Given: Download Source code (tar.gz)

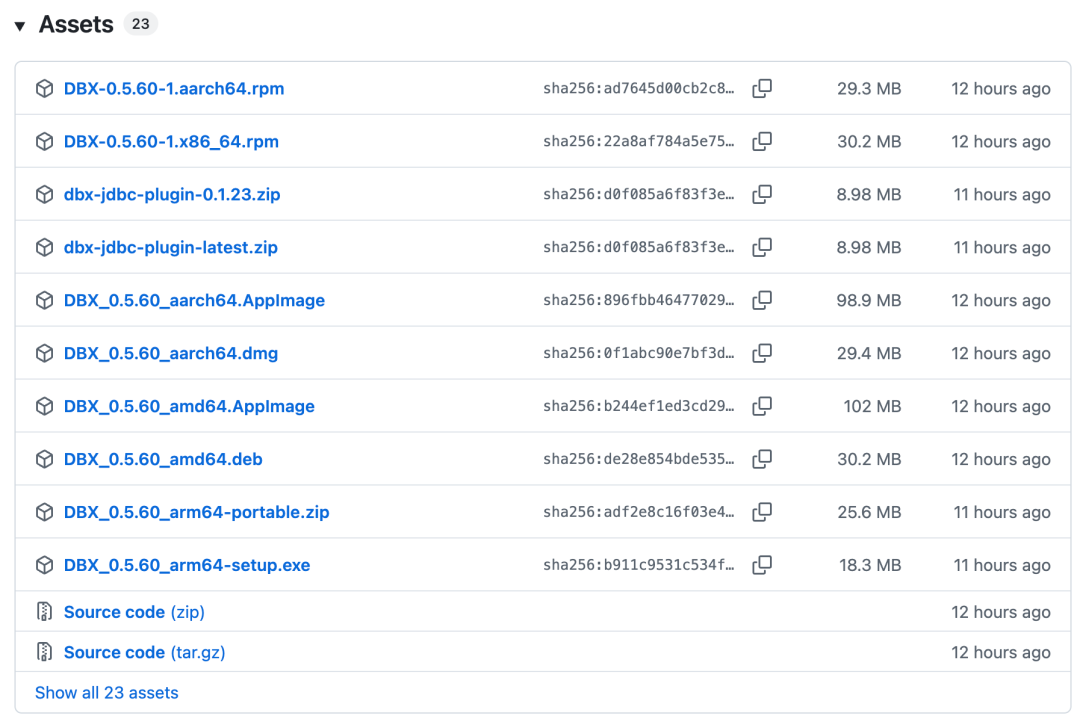Looking at the screenshot, I should (x=145, y=652).
